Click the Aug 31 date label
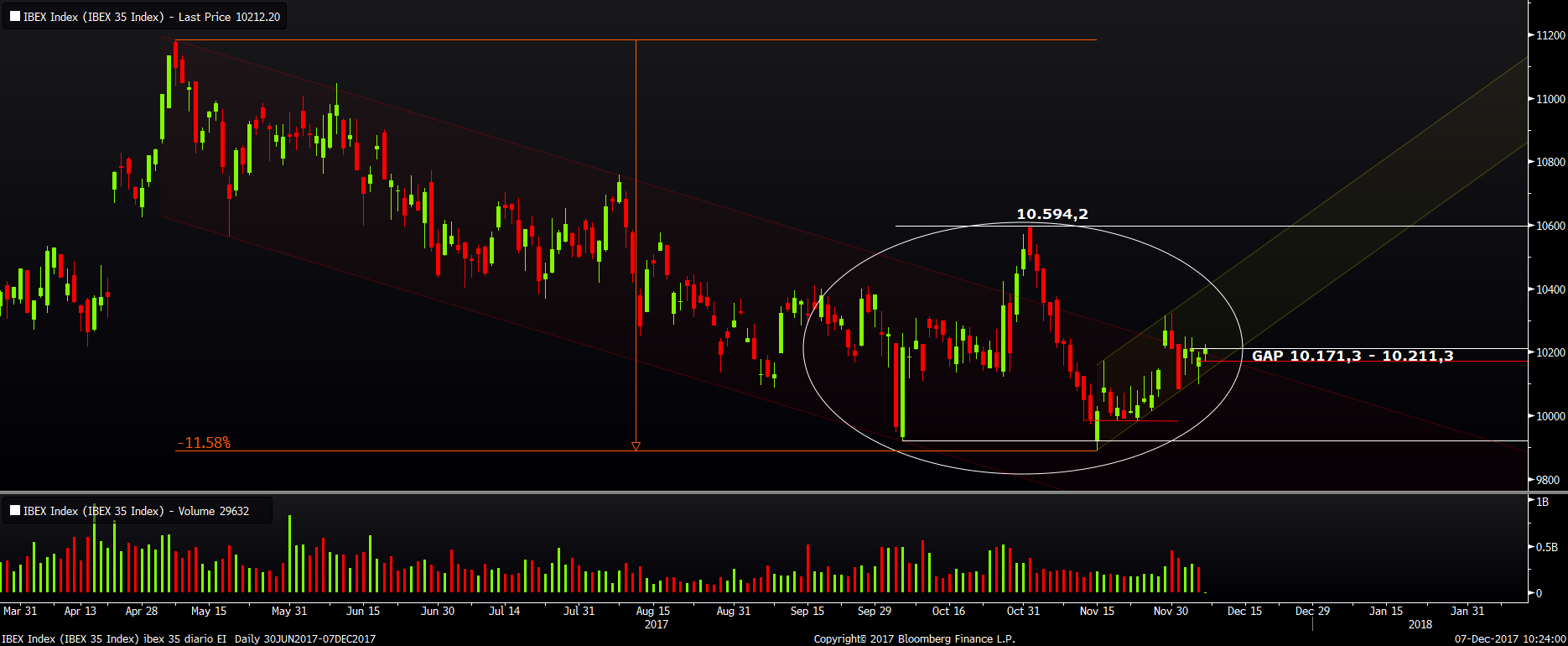This screenshot has height=646, width=1568. (734, 611)
